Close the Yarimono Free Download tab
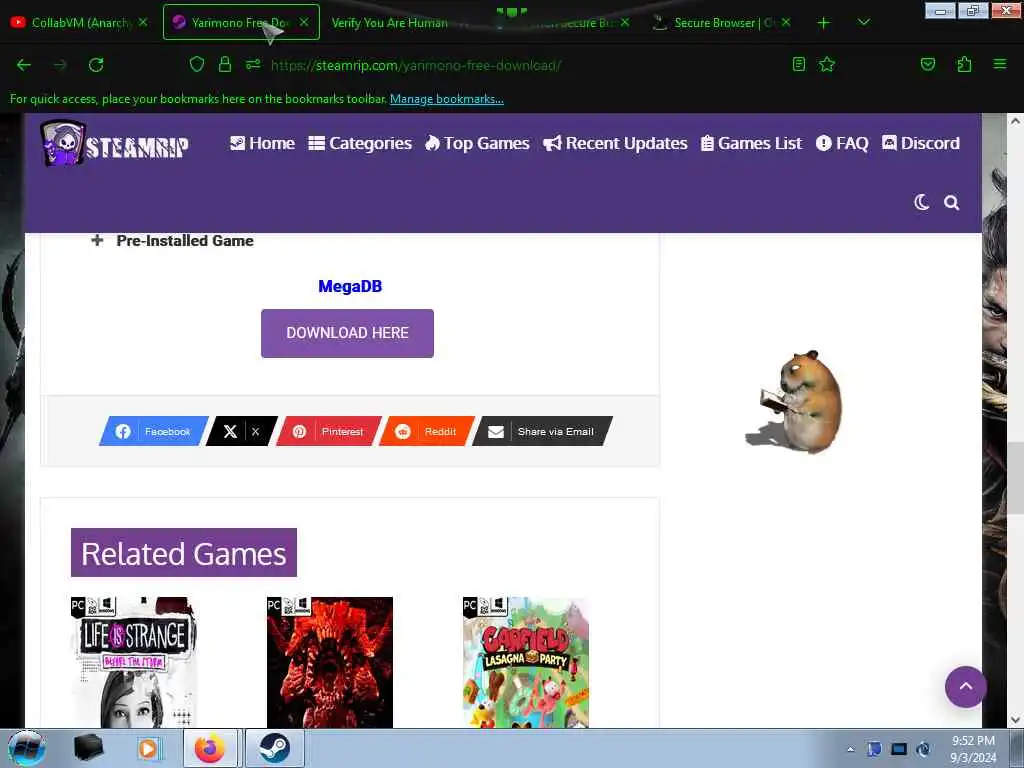 click(x=304, y=22)
